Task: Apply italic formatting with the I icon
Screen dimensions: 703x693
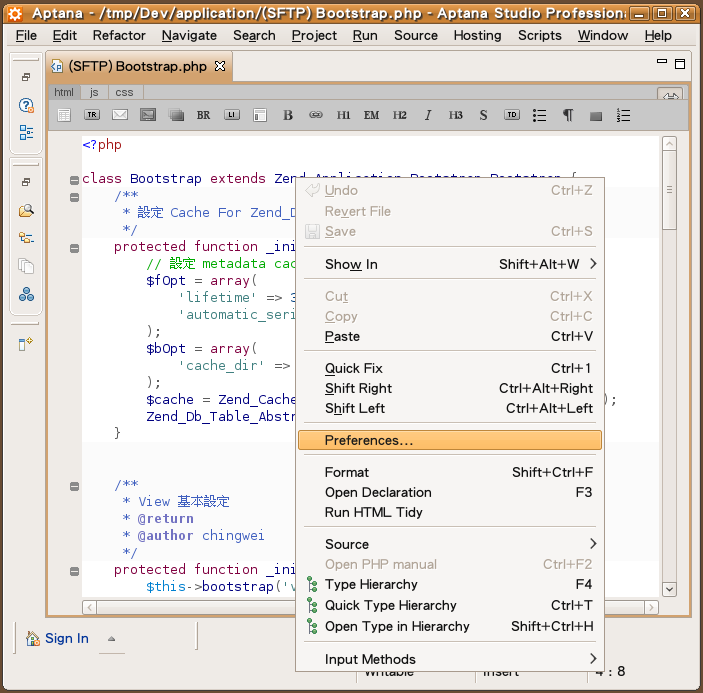Action: [428, 115]
